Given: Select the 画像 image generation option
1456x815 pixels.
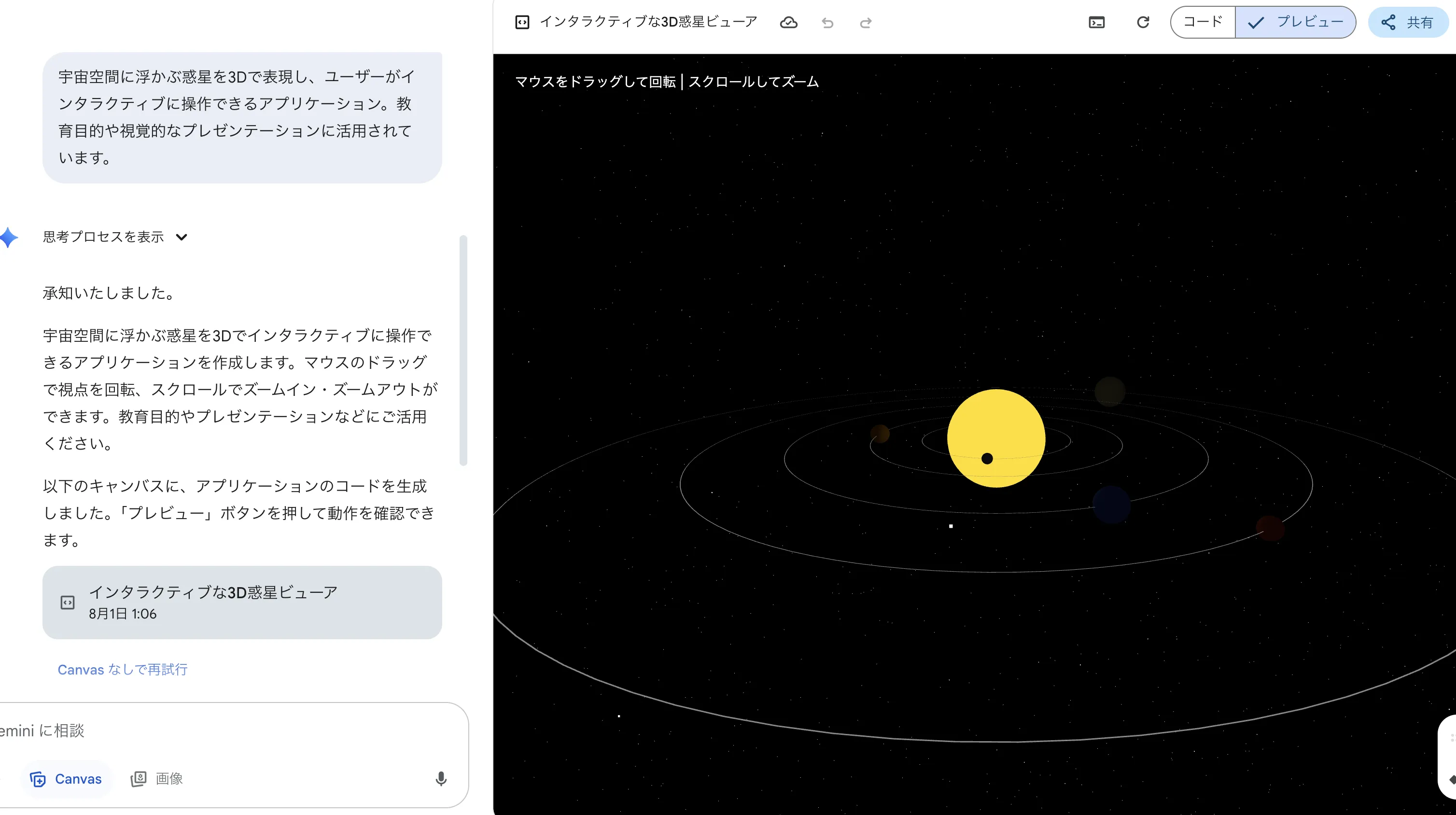Looking at the screenshot, I should (156, 778).
